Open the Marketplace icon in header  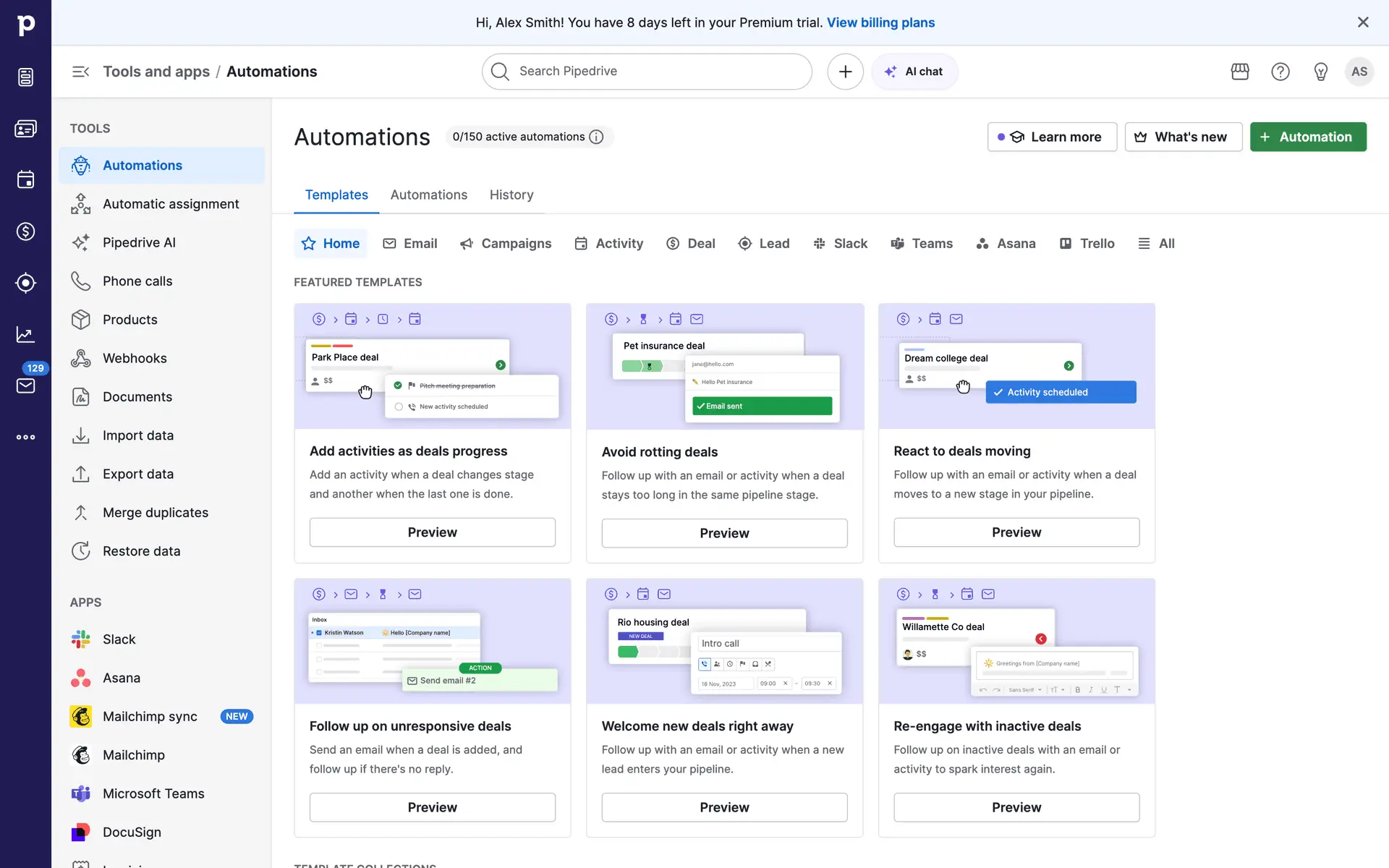click(1240, 72)
